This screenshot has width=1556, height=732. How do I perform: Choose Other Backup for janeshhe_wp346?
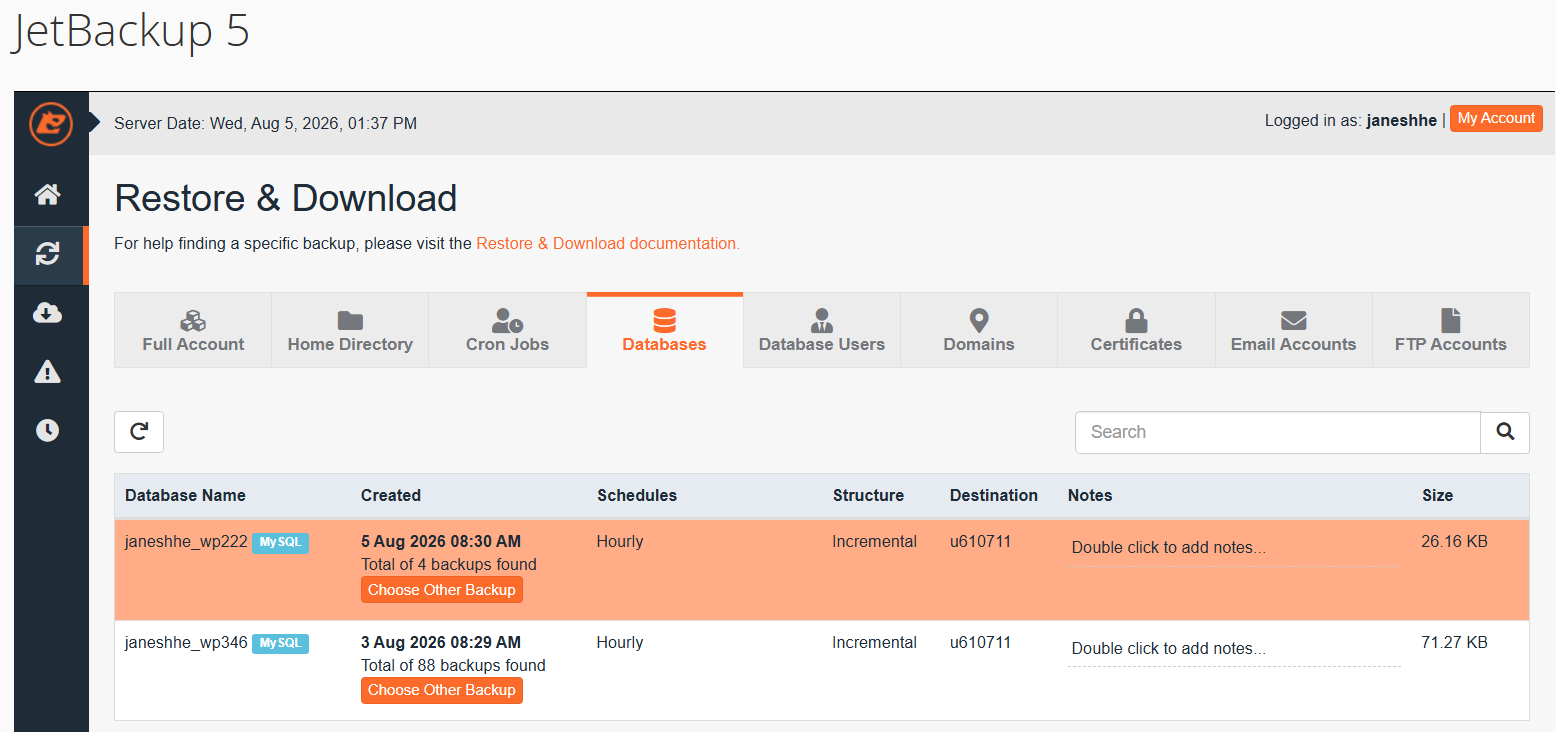[442, 690]
